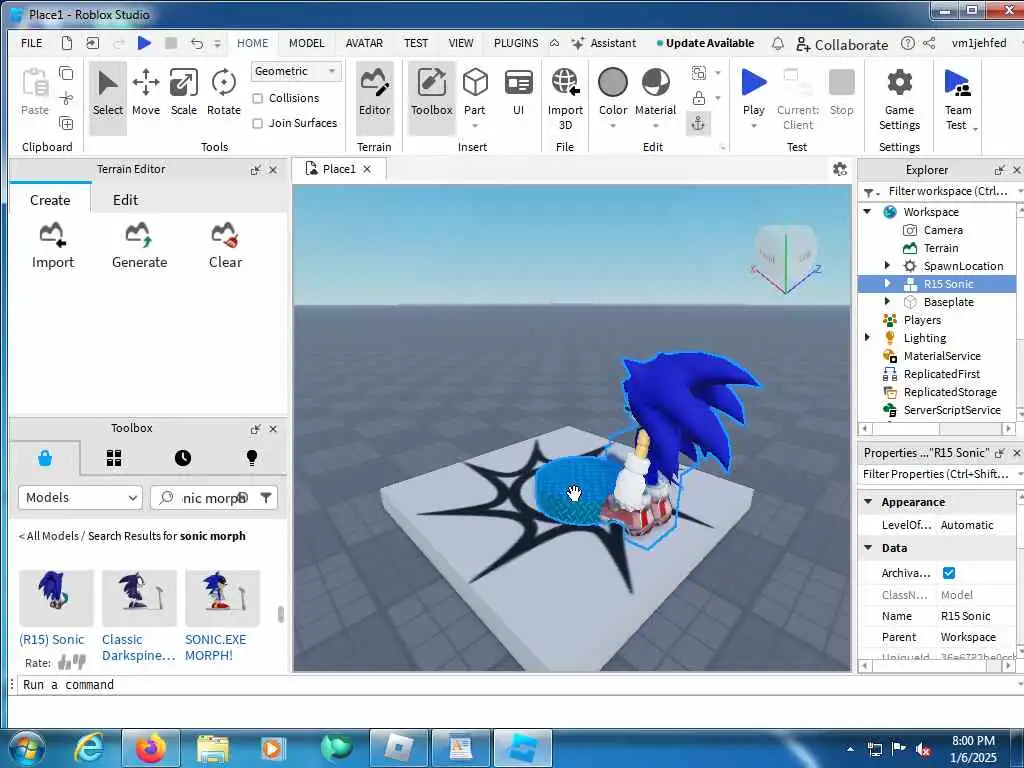Open SONIC.EXE MORPH! model link
This screenshot has width=1024, height=768.
click(x=215, y=647)
